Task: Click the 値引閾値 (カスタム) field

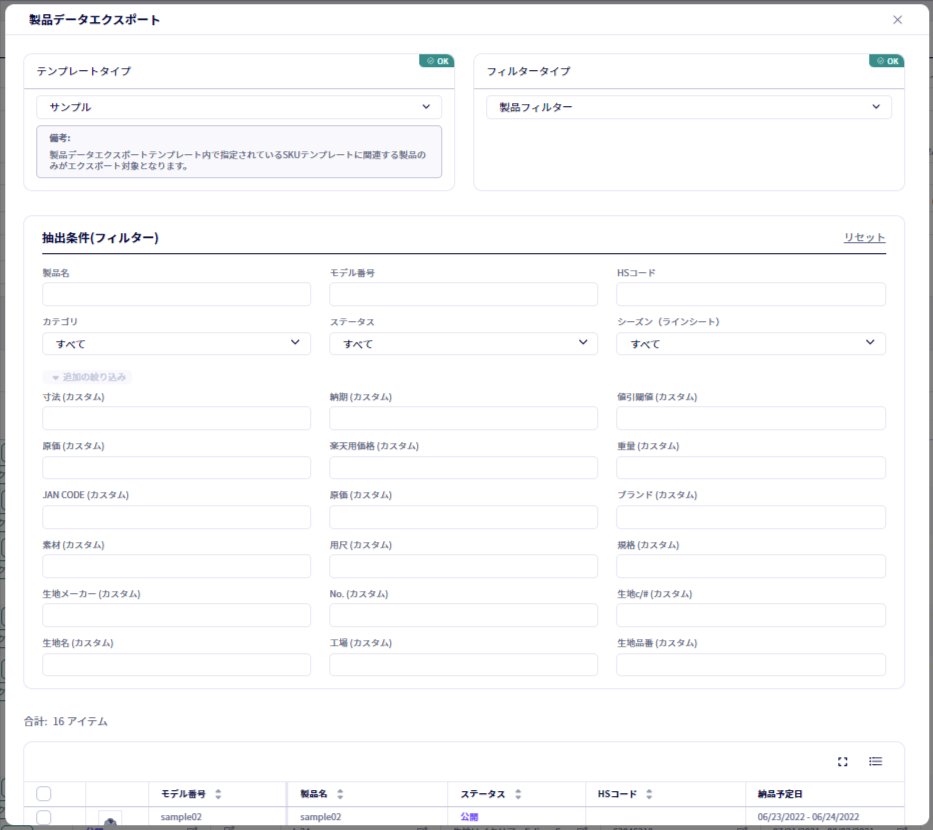Action: click(x=751, y=418)
